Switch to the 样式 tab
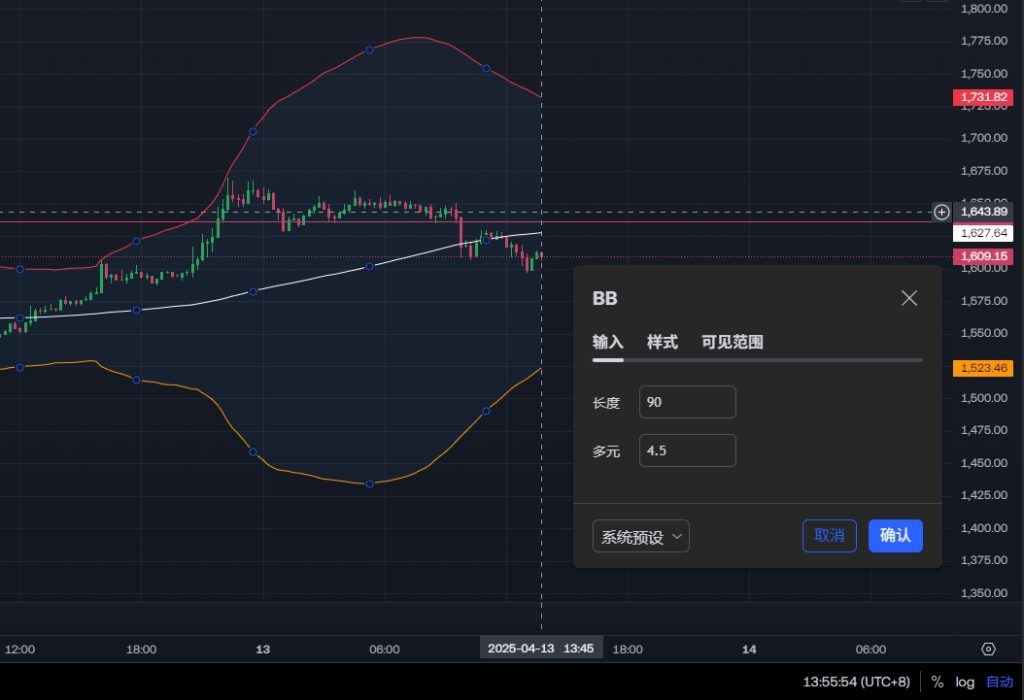This screenshot has width=1024, height=700. click(x=662, y=342)
